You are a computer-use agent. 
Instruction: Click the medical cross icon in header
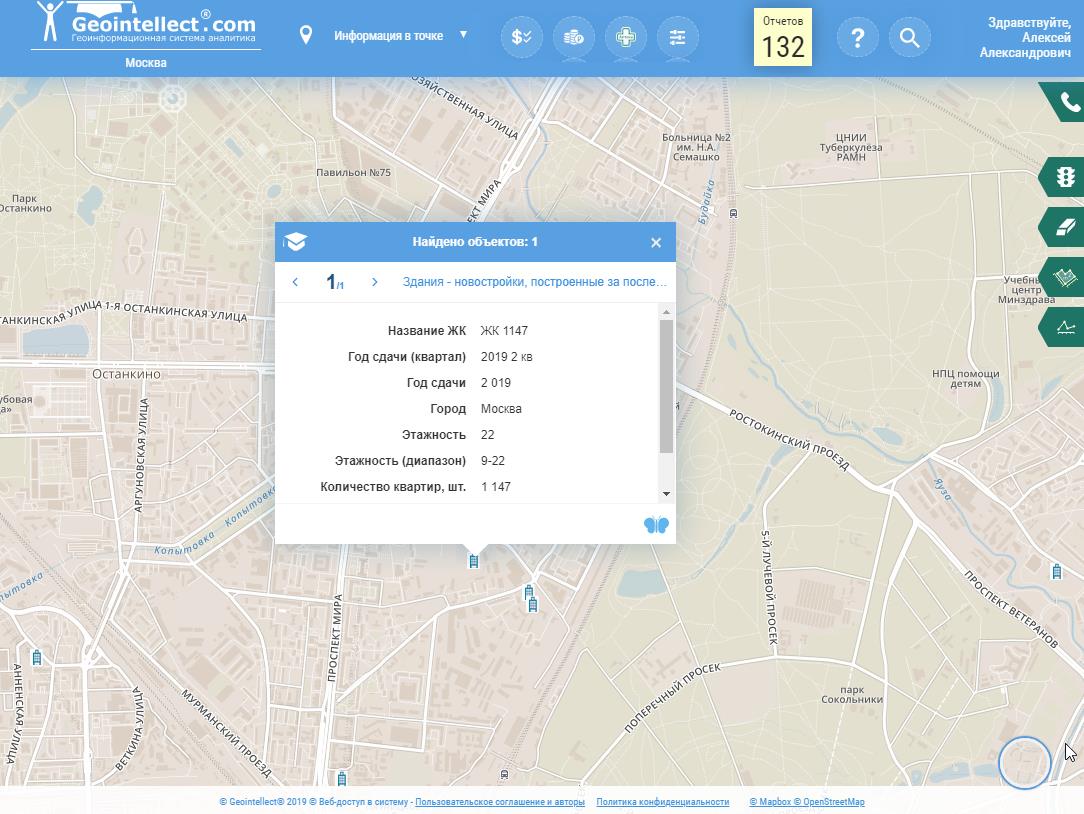[x=625, y=38]
